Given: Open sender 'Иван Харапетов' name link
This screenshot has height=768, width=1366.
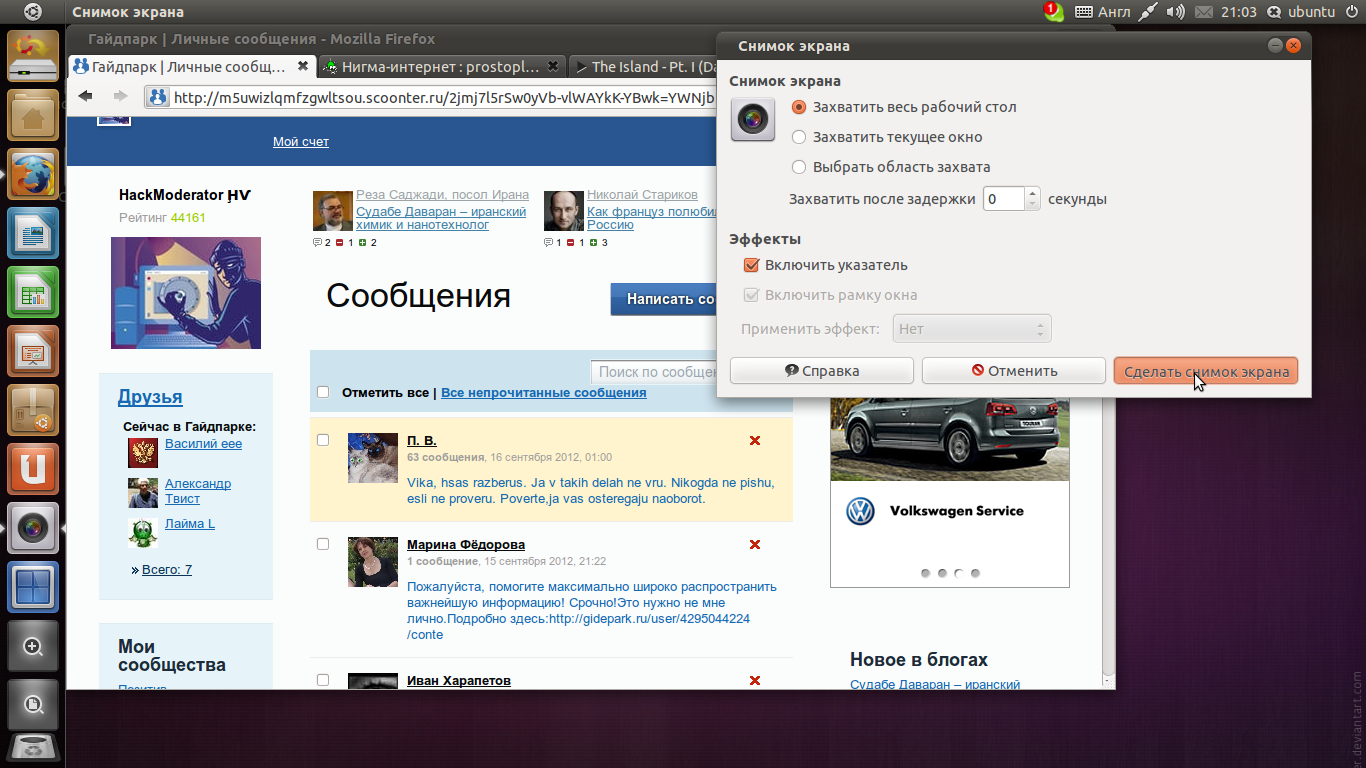Looking at the screenshot, I should tap(459, 681).
